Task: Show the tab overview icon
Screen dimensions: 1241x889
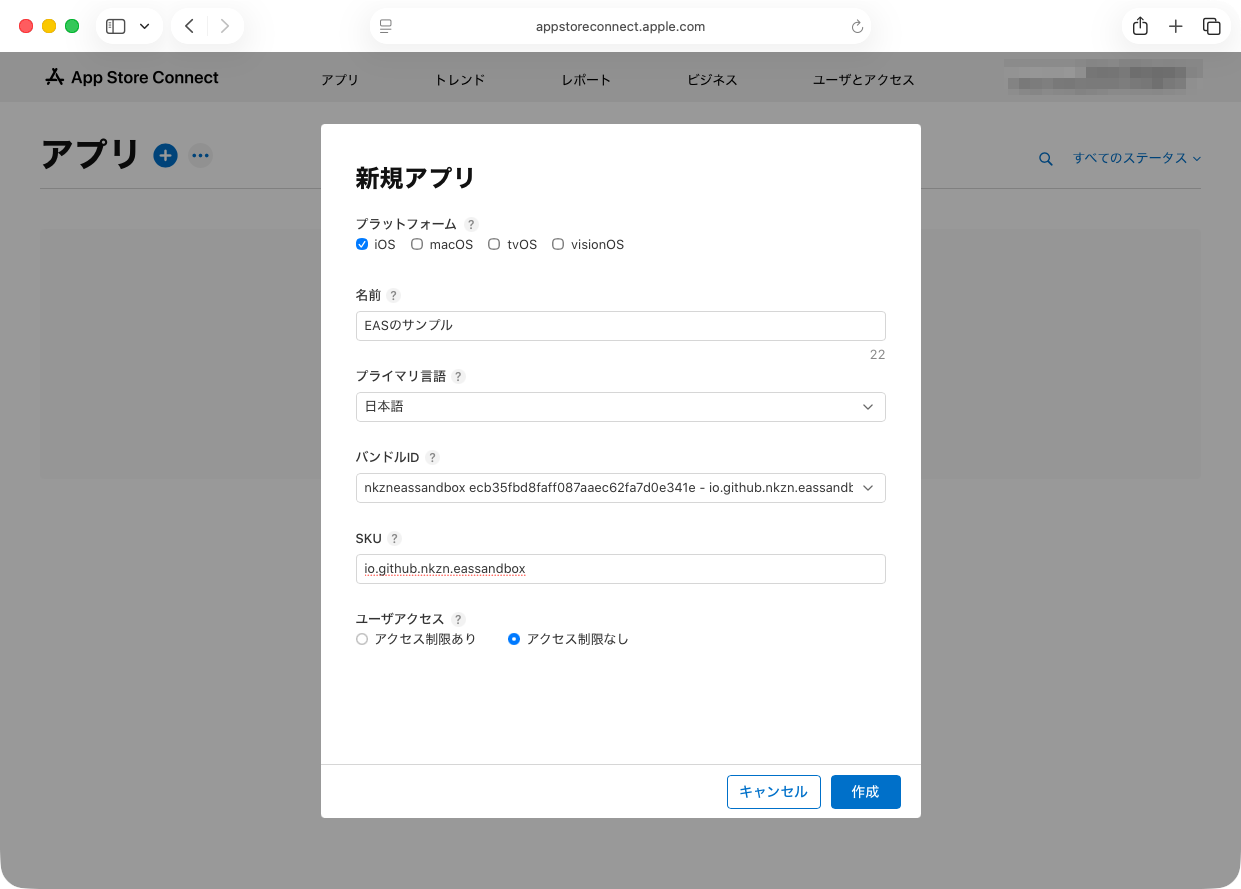Action: pyautogui.click(x=1212, y=27)
